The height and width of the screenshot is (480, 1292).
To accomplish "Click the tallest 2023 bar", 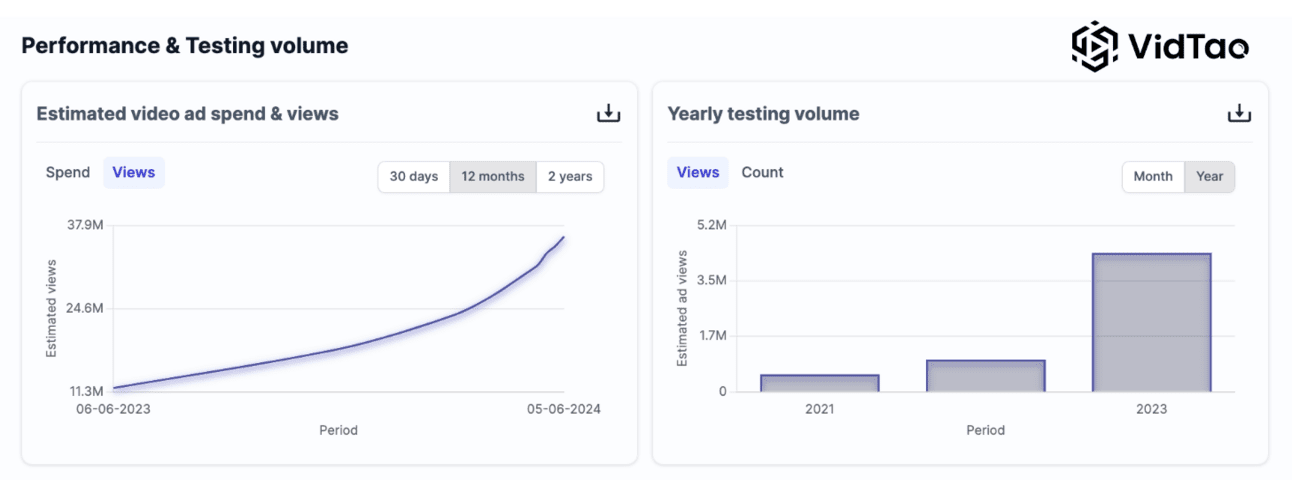I will (x=1151, y=322).
